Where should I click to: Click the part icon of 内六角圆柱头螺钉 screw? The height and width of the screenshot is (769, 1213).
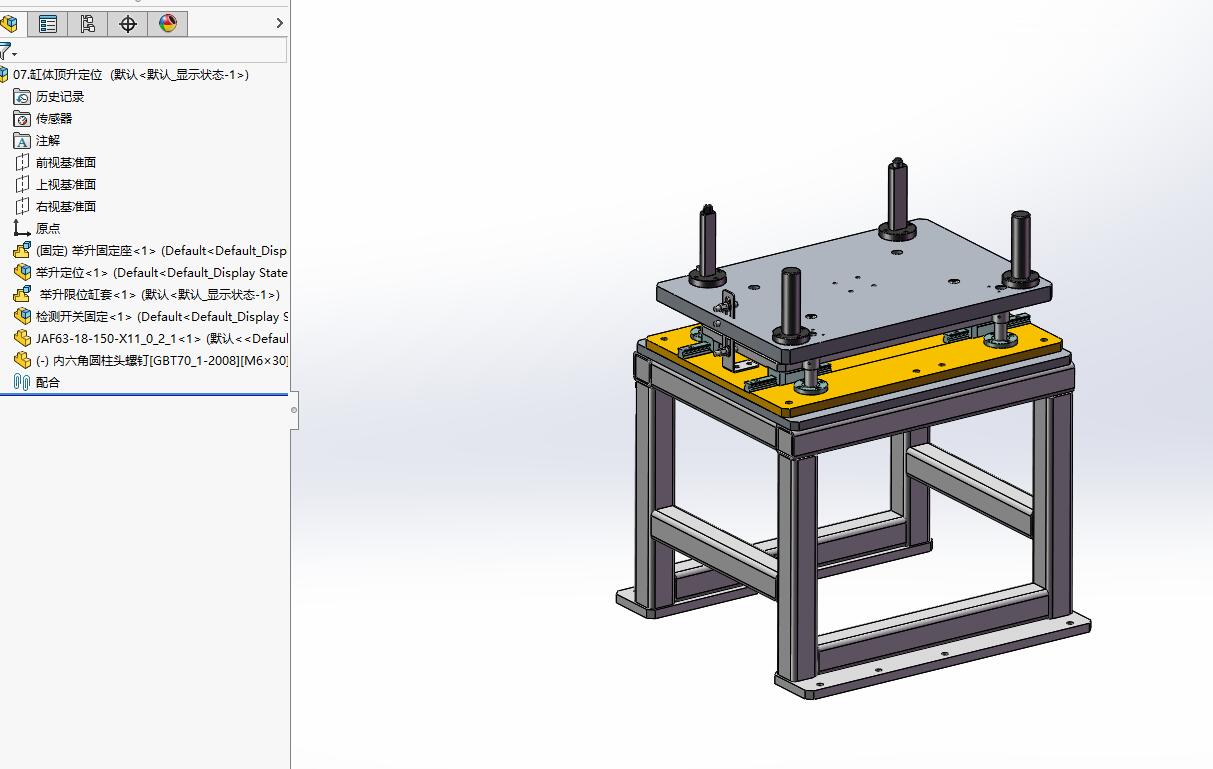[x=22, y=361]
